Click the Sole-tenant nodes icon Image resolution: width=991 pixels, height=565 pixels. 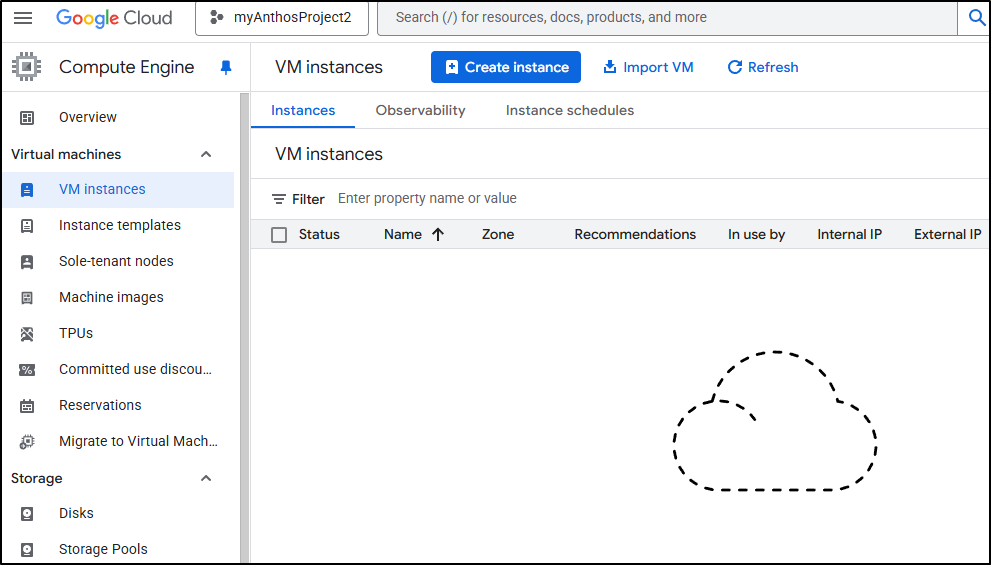pyautogui.click(x=27, y=262)
